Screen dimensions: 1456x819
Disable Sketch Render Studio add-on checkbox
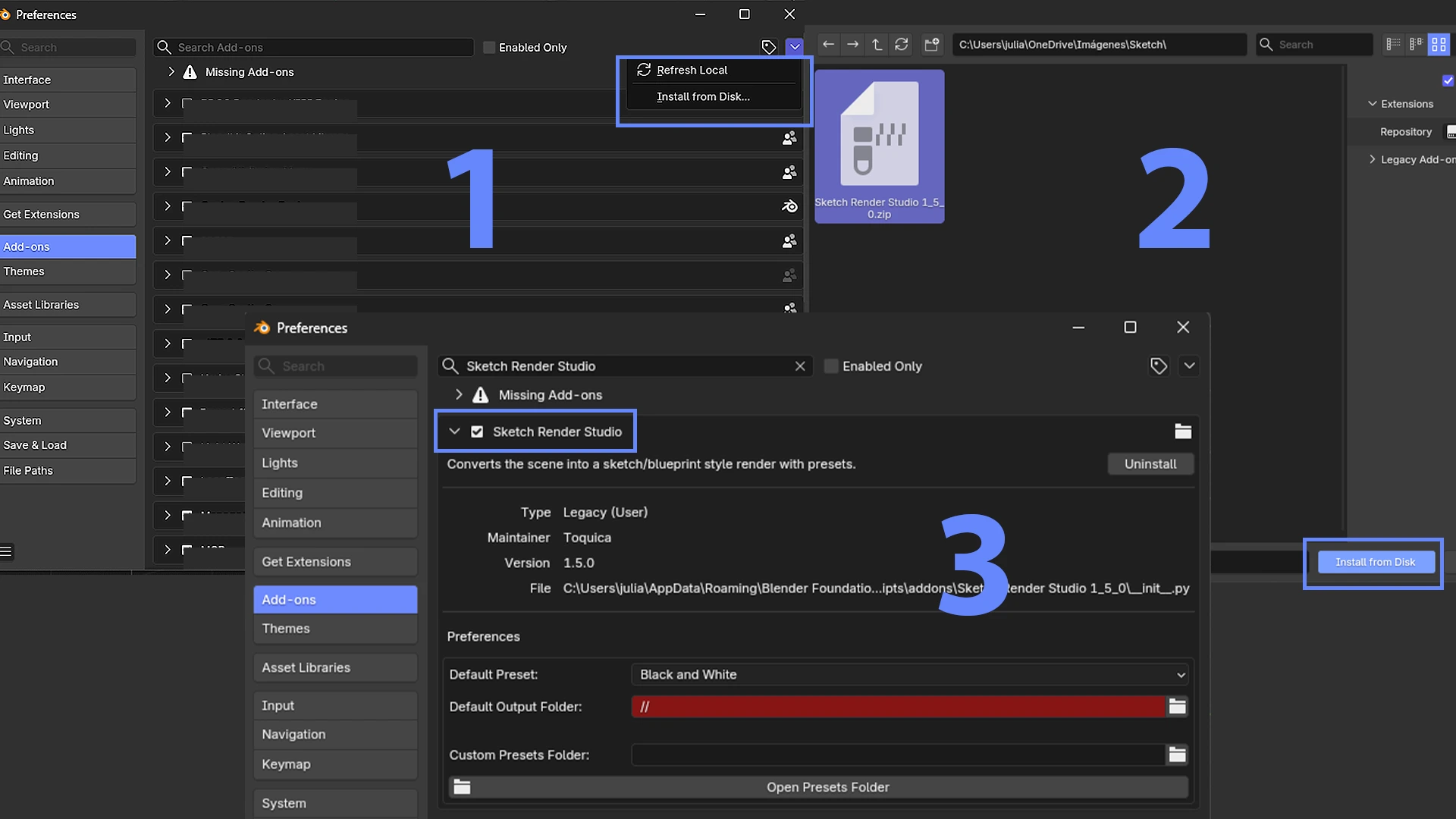477,431
